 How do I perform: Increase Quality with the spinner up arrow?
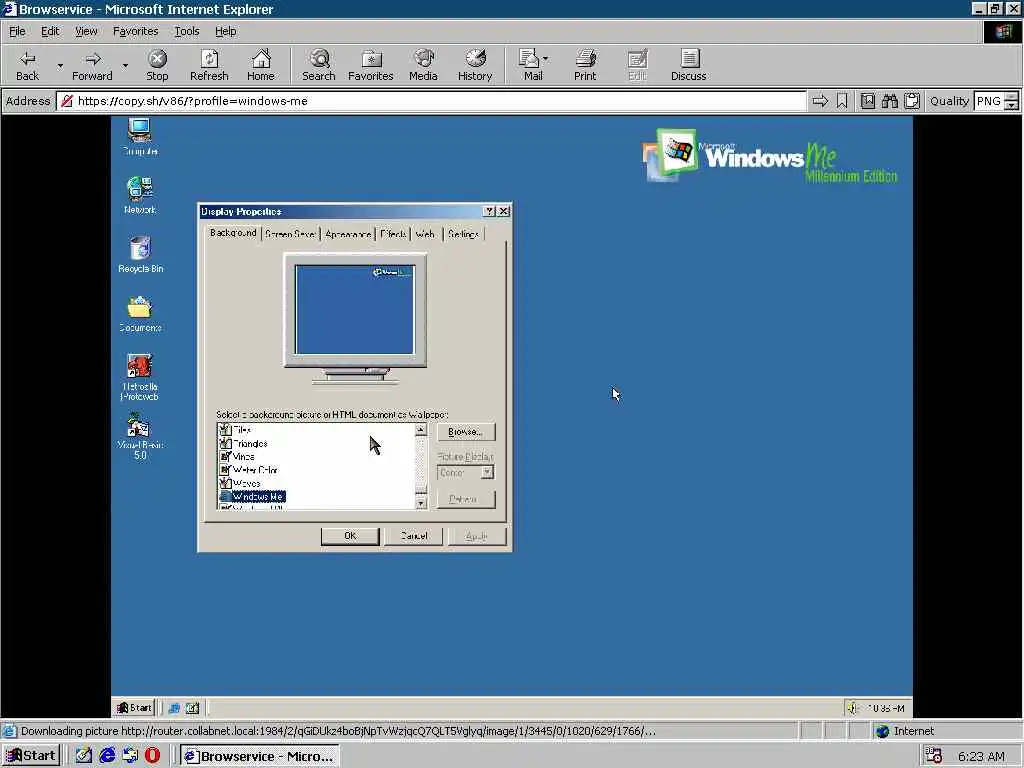coord(1012,97)
